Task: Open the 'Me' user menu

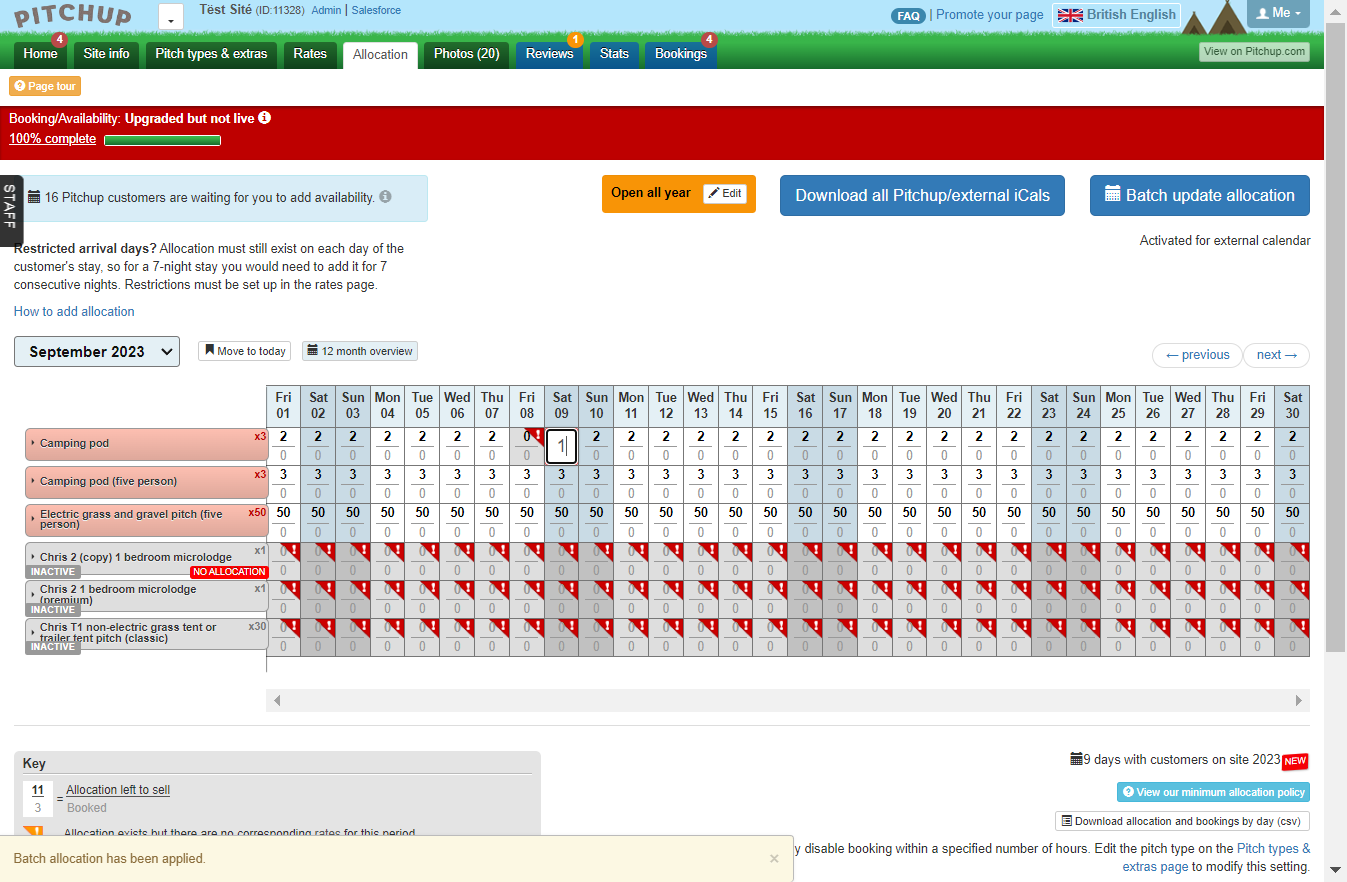Action: (x=1279, y=13)
